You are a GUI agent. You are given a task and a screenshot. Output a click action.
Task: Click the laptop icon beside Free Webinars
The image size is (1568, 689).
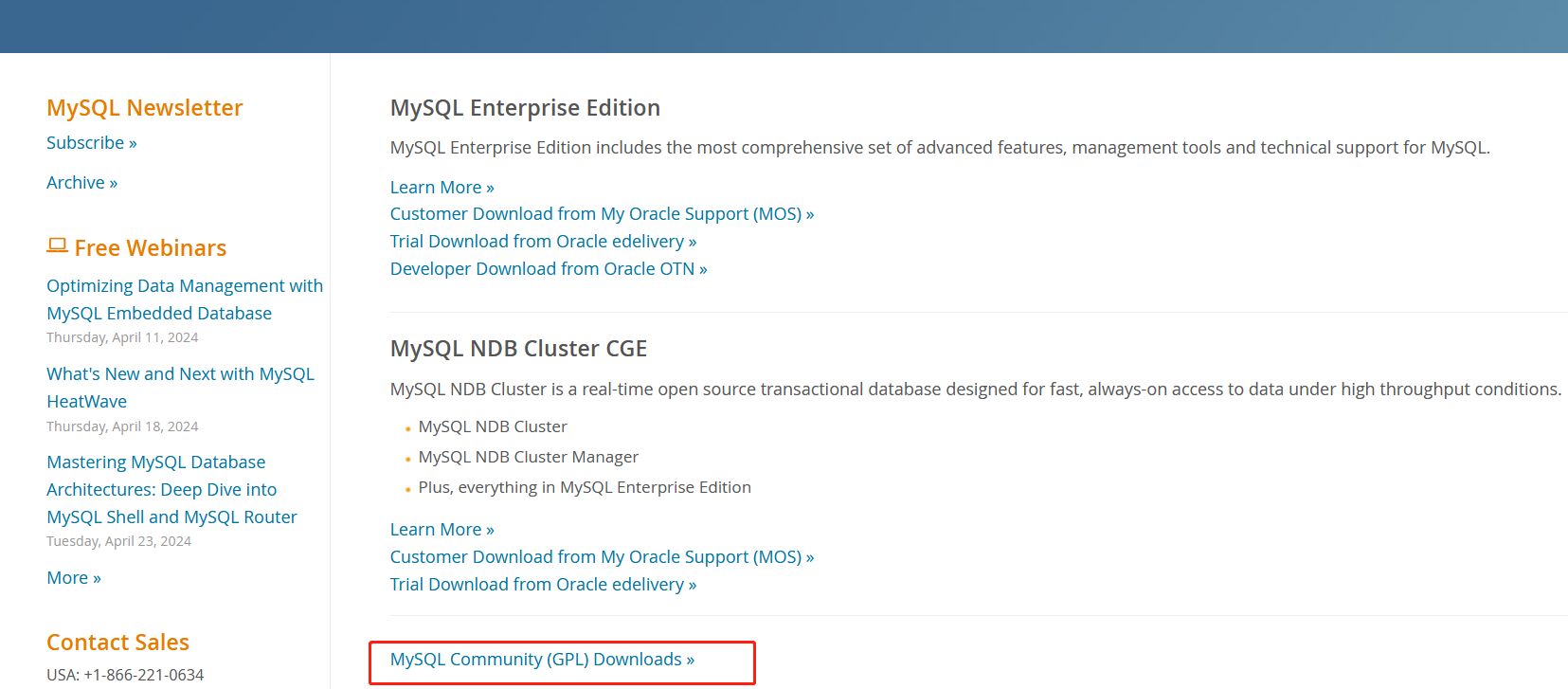click(x=57, y=245)
